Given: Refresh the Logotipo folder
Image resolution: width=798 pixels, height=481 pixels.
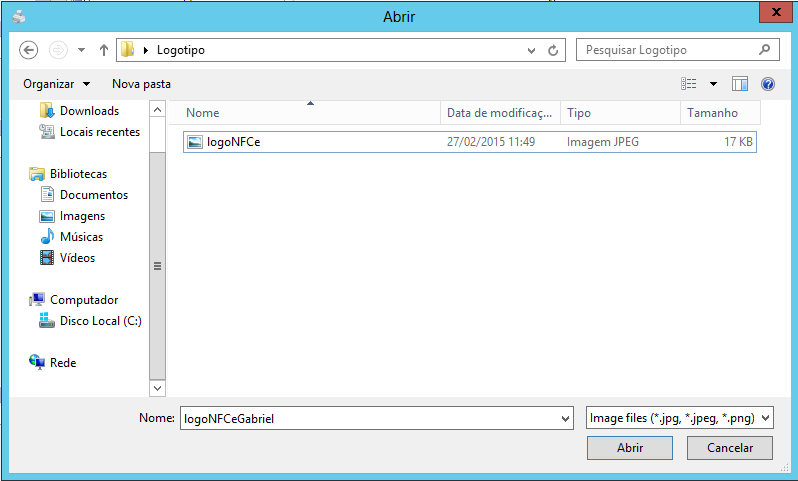Looking at the screenshot, I should coord(553,50).
